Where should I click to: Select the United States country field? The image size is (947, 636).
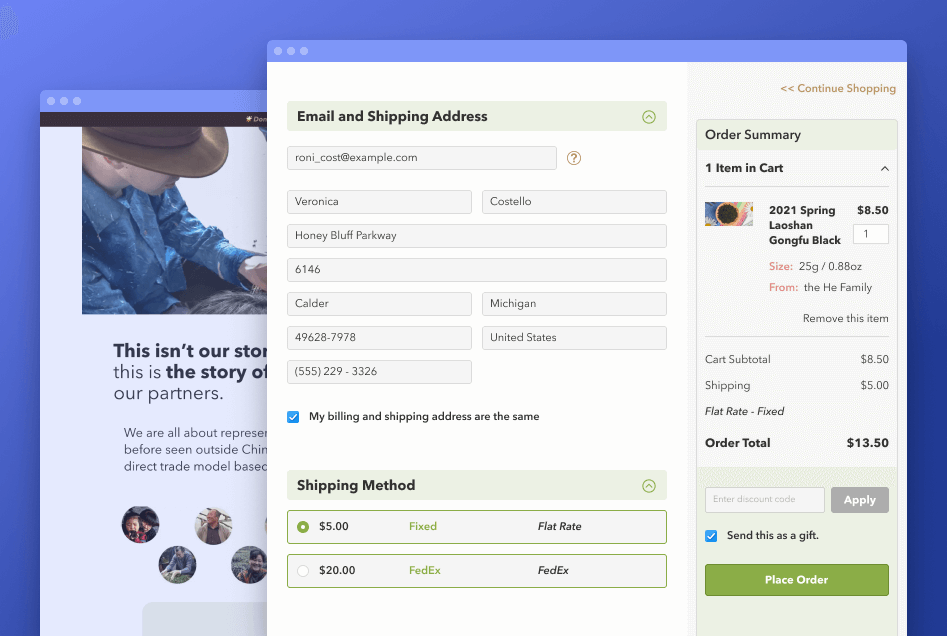pos(573,337)
